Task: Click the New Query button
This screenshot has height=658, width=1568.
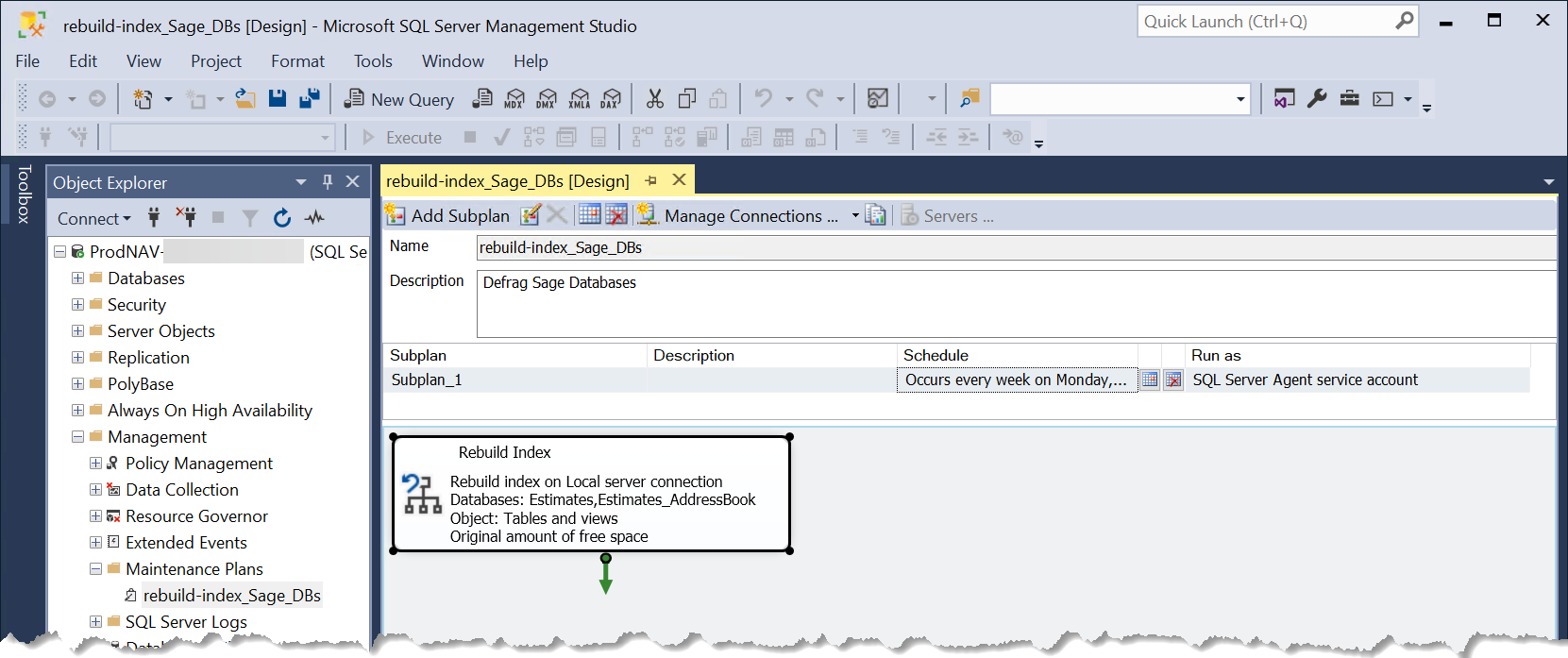Action: (x=399, y=99)
